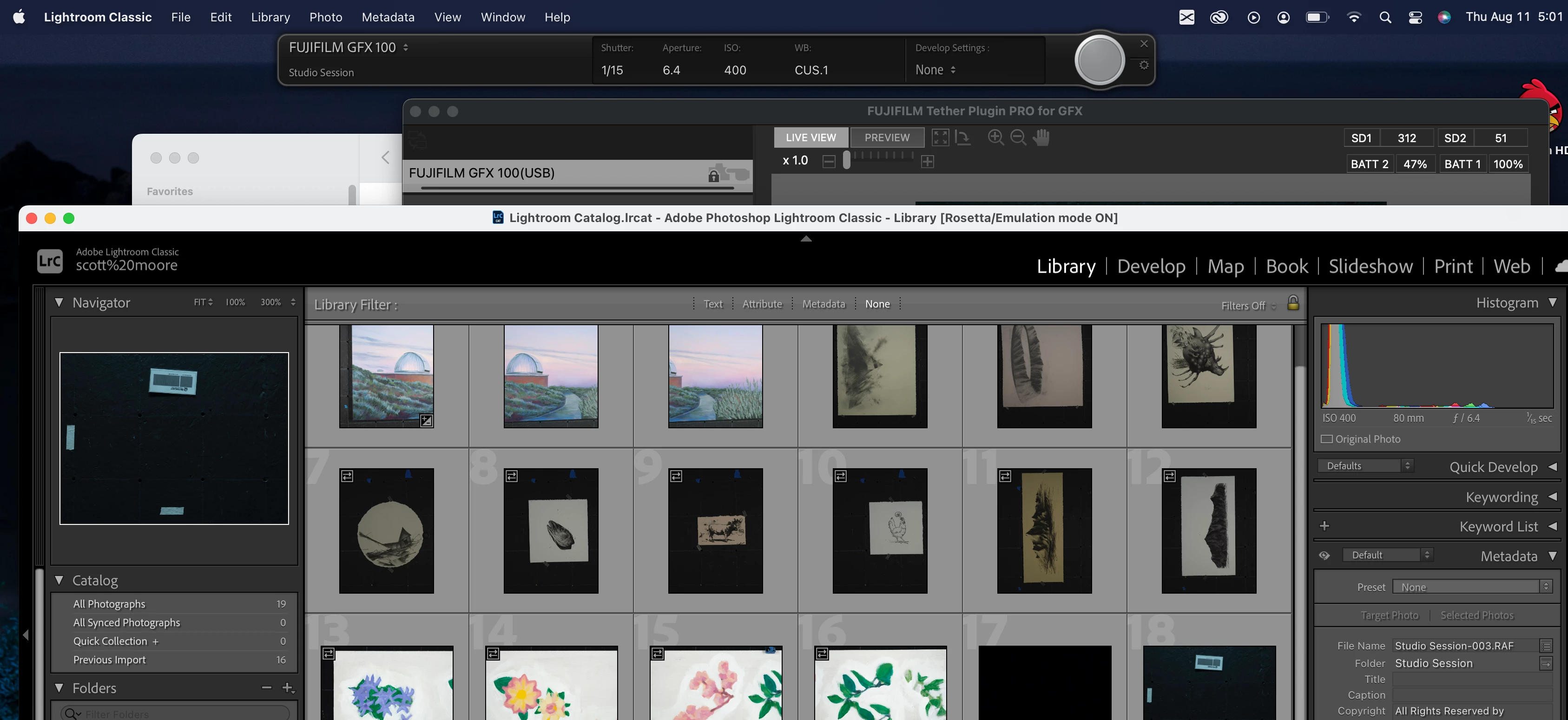Enable the Original Photo checkbox

coord(1327,439)
